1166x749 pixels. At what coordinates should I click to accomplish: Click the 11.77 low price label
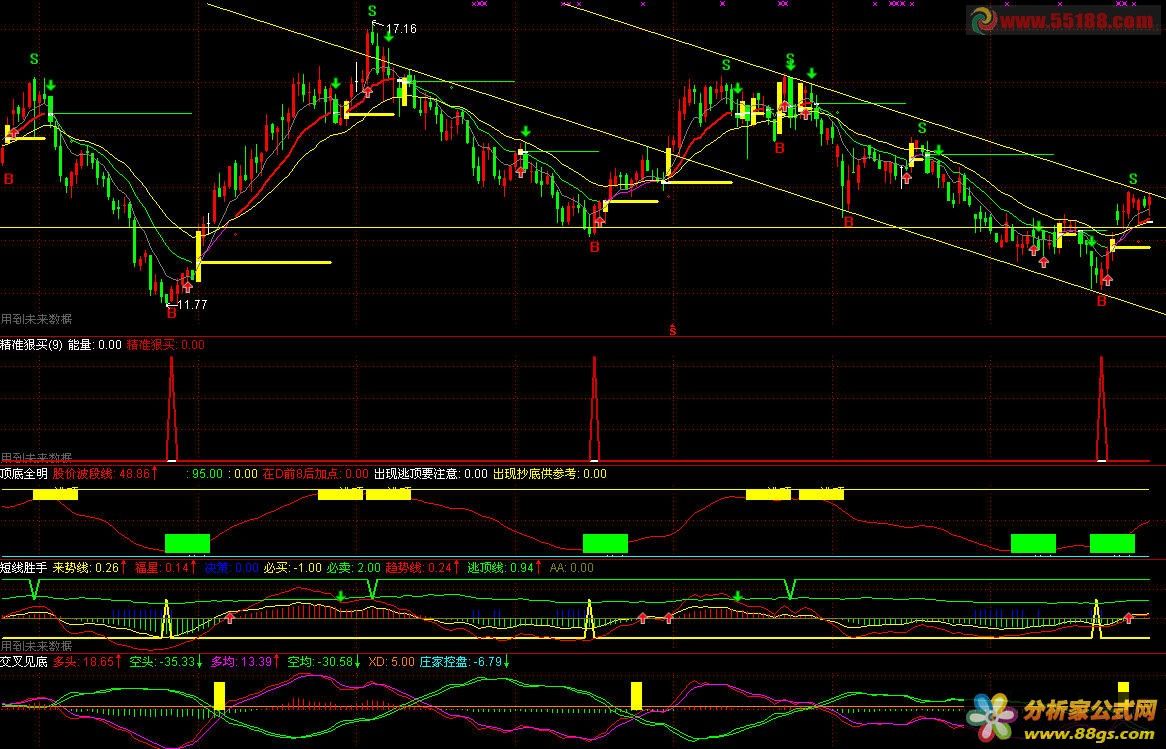point(192,304)
